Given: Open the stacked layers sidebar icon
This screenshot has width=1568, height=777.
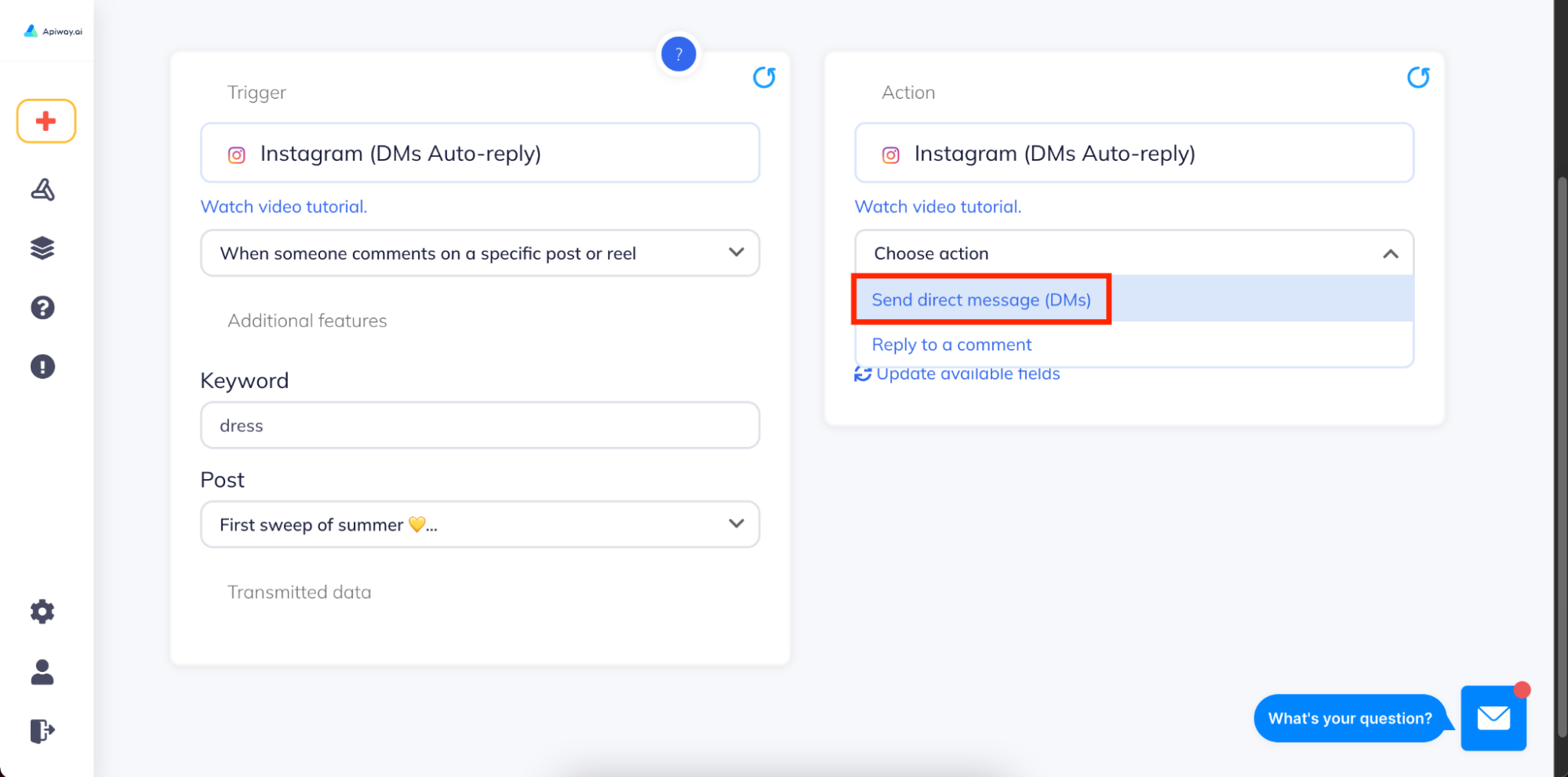Looking at the screenshot, I should (42, 249).
